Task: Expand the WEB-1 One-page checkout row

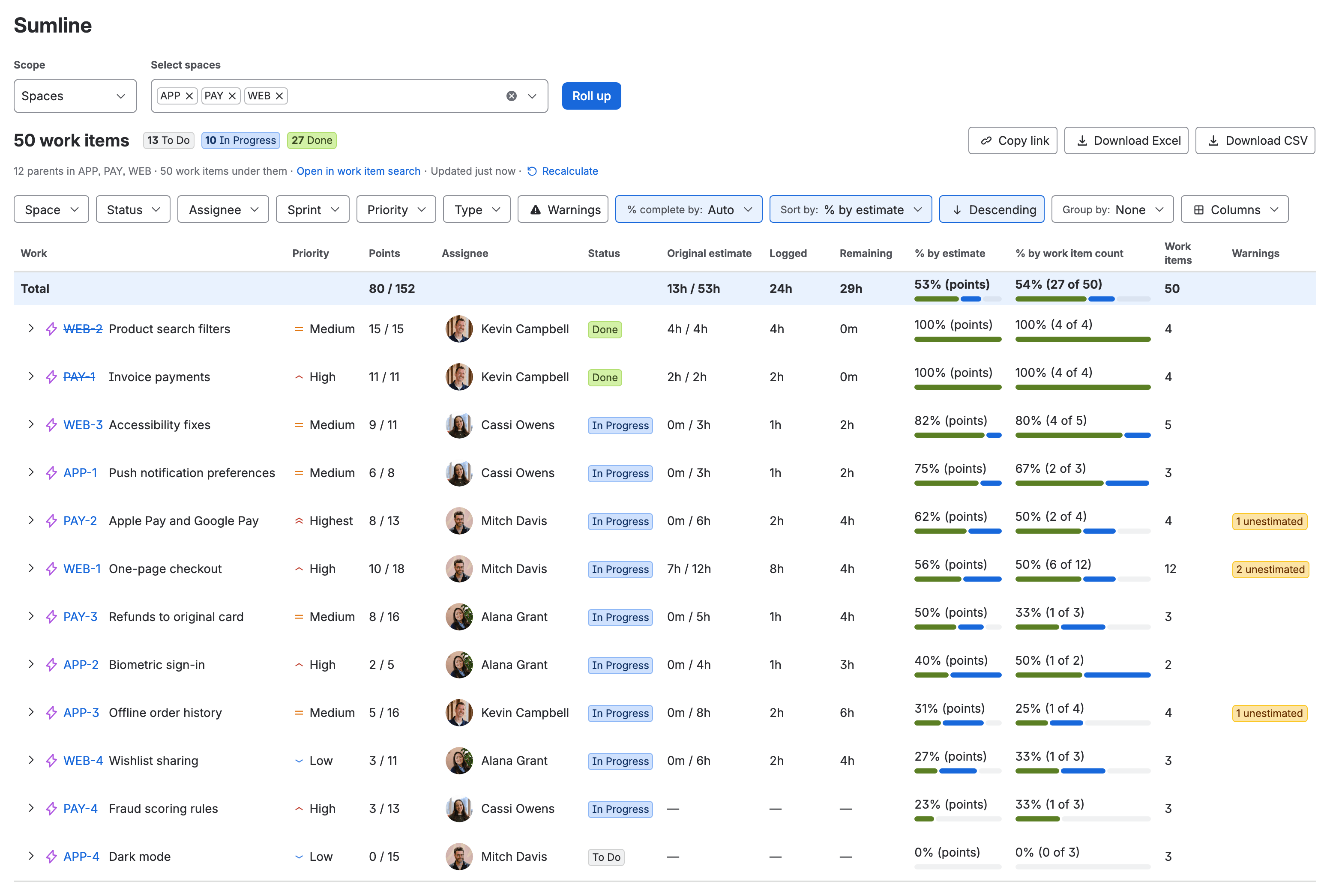Action: tap(31, 569)
